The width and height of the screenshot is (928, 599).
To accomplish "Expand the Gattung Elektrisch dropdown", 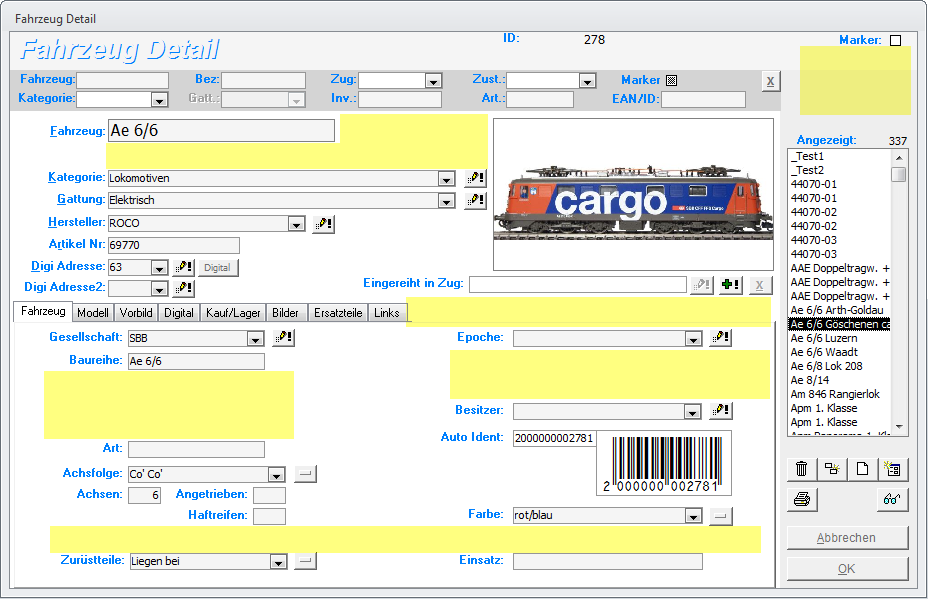I will 446,201.
